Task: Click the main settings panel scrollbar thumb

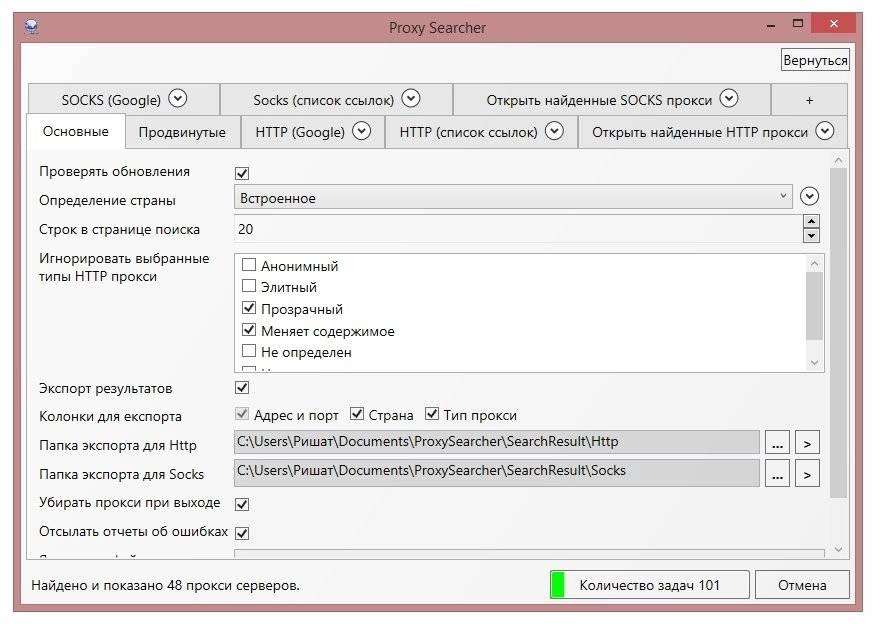Action: click(838, 333)
